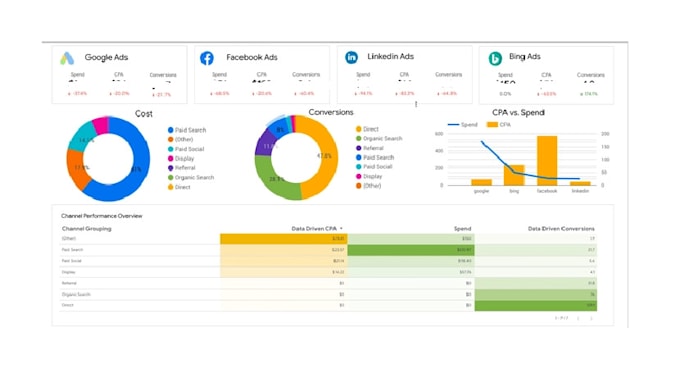This screenshot has width=680, height=382.
Task: Click Paid Social in the Cost legend
Action: point(186,149)
